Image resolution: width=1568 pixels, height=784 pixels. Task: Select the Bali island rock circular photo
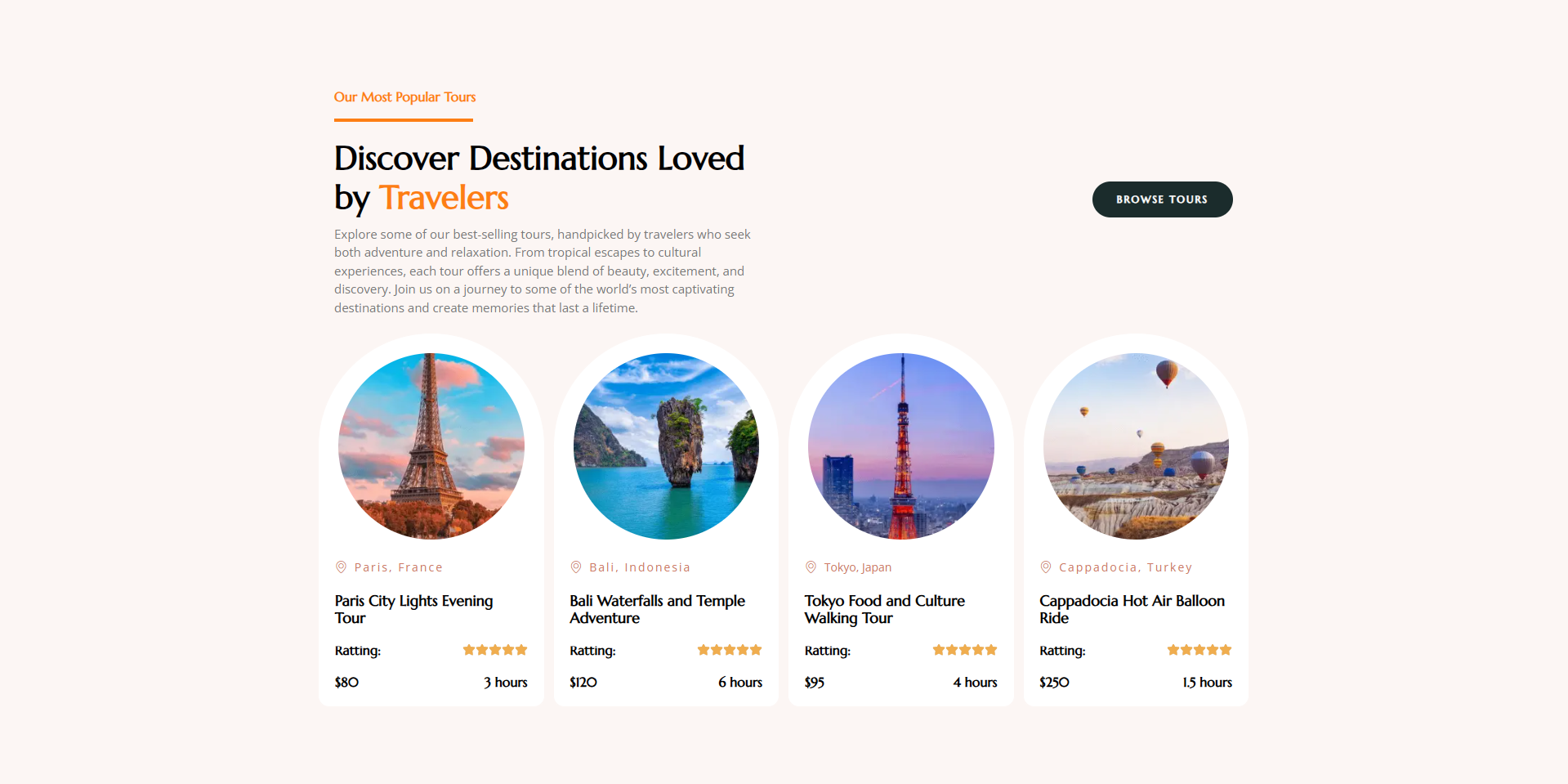pos(666,446)
